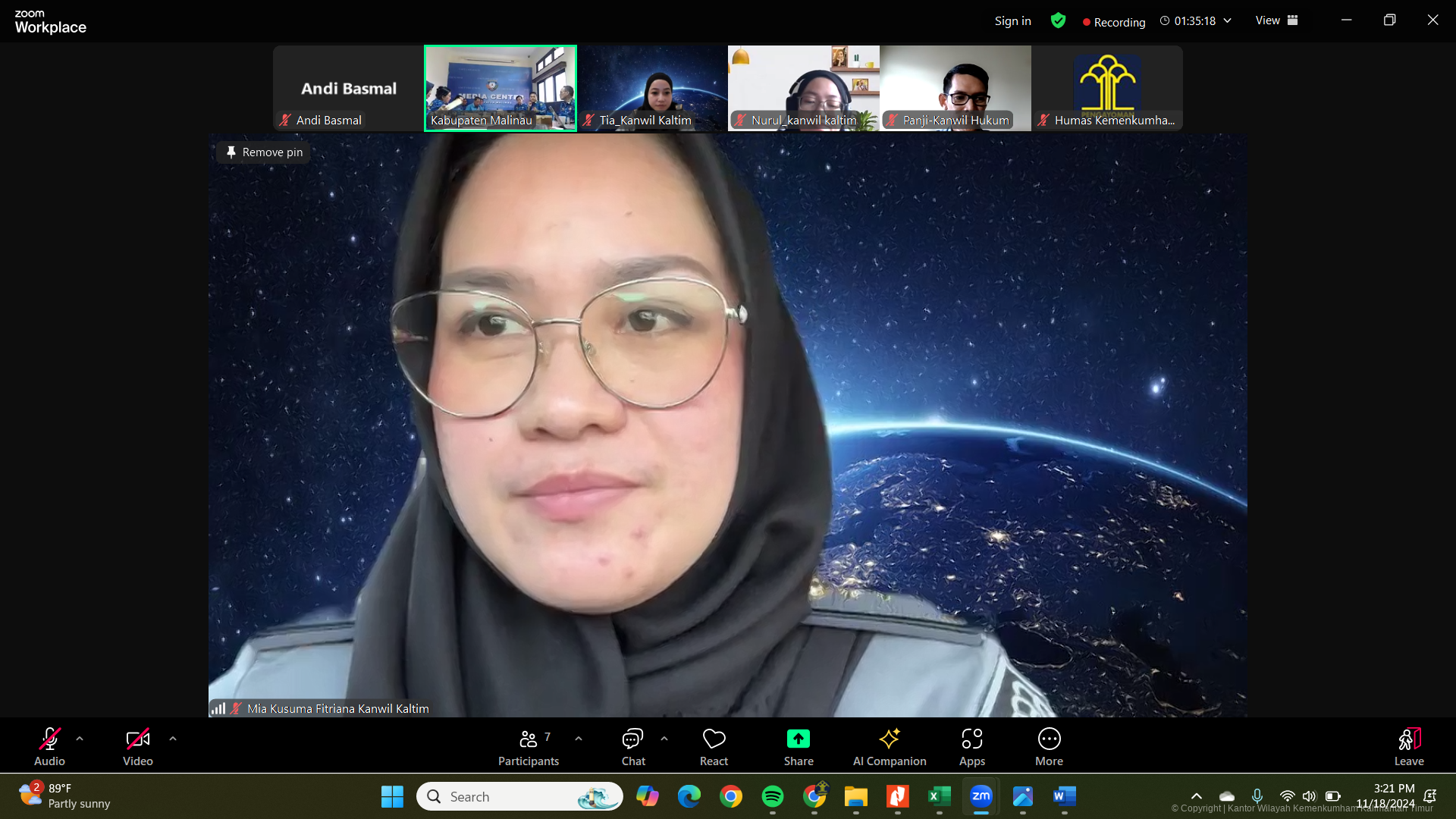1456x819 pixels.
Task: Open the Participants panel
Action: click(x=529, y=746)
